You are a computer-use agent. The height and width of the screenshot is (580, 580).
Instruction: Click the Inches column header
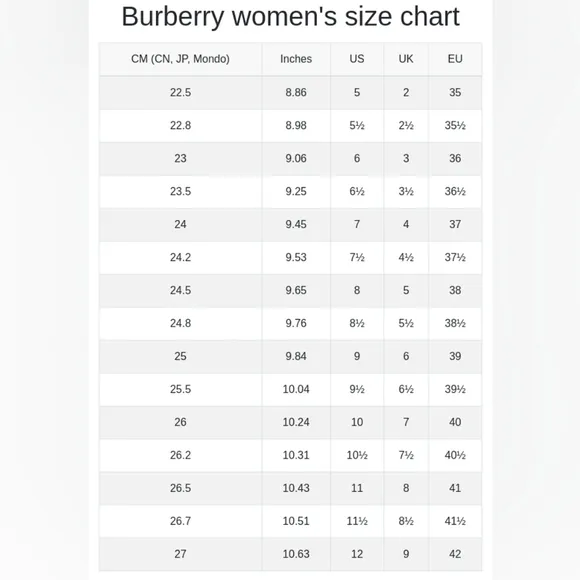[x=296, y=59]
